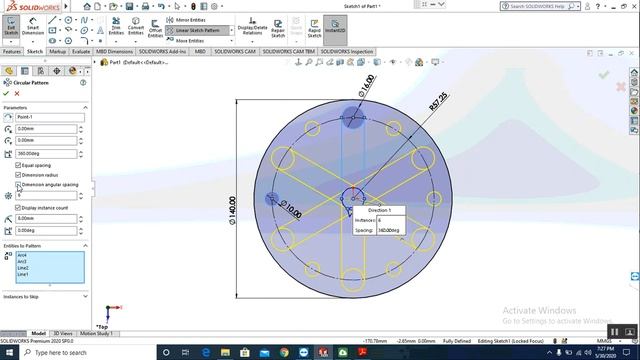Image resolution: width=640 pixels, height=360 pixels.
Task: Select Arc4 in Entities to Pattern list
Action: 22,255
